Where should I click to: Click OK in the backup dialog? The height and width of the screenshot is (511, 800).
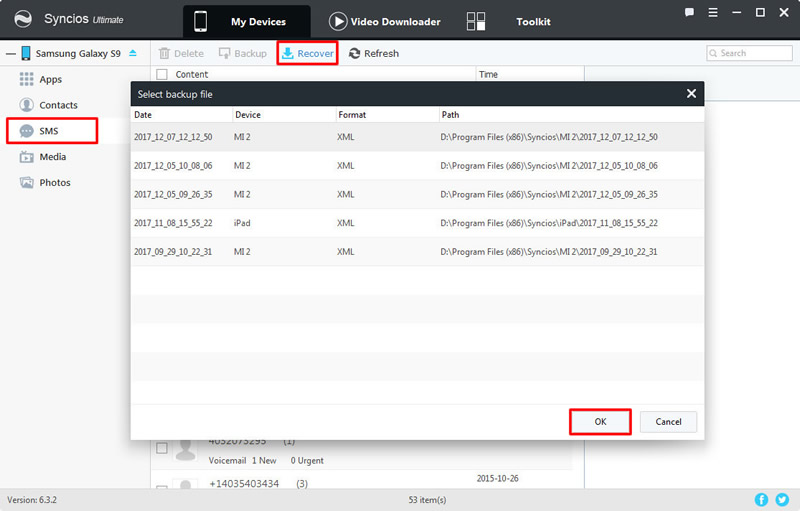point(601,422)
